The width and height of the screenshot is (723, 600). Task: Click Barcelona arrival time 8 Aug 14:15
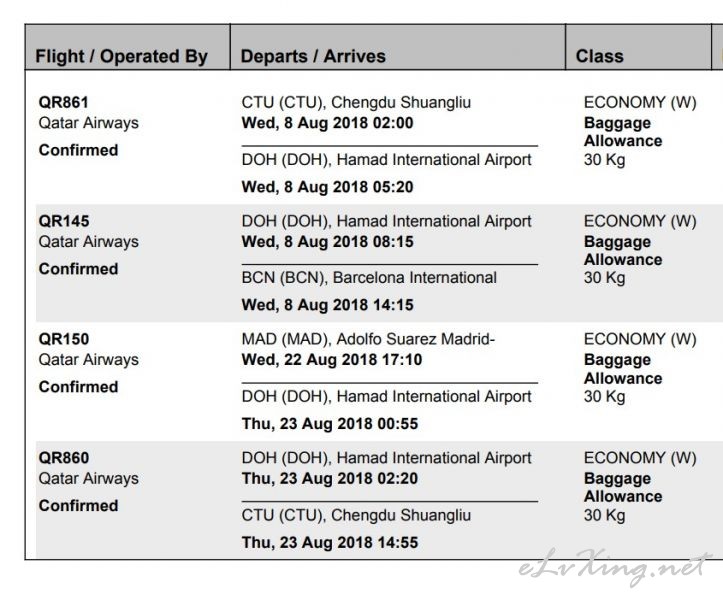click(327, 305)
